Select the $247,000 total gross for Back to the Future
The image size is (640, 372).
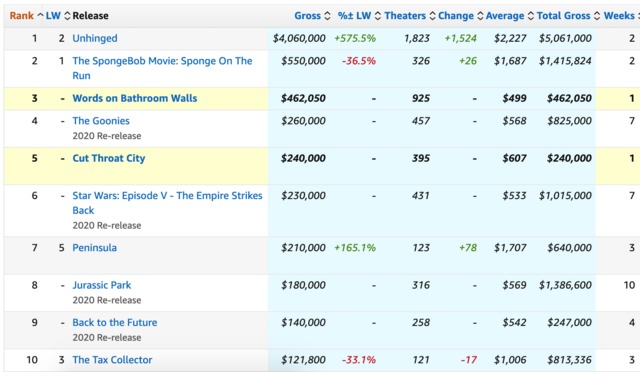(569, 323)
